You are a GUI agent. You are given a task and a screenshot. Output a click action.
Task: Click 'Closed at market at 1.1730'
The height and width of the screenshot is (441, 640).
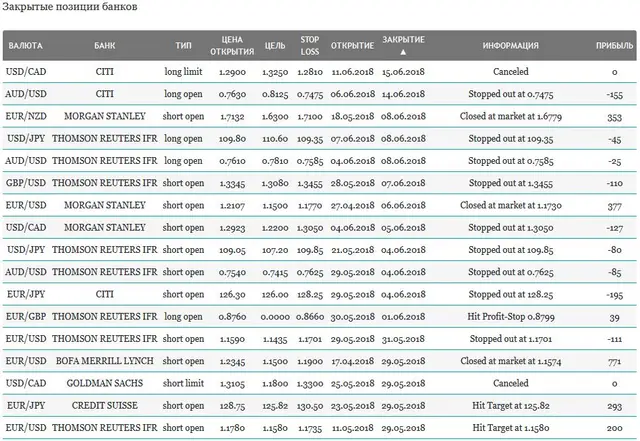(x=511, y=205)
